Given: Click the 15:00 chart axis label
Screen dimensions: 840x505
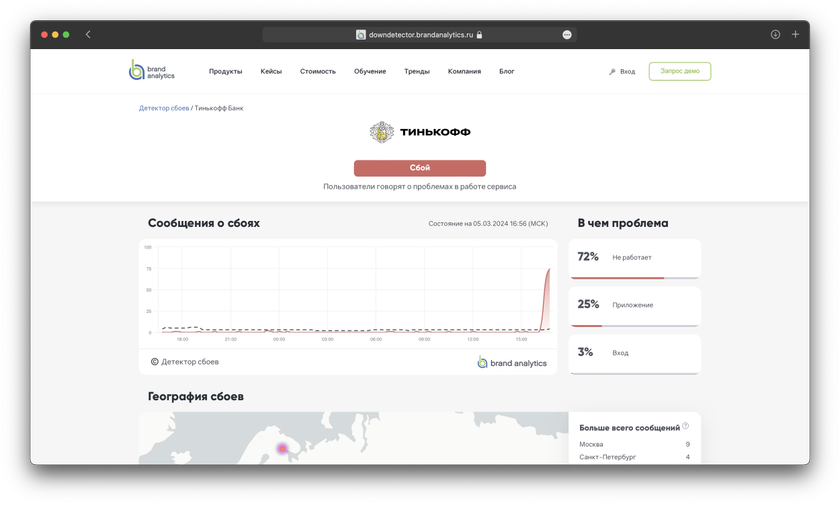Looking at the screenshot, I should (521, 339).
